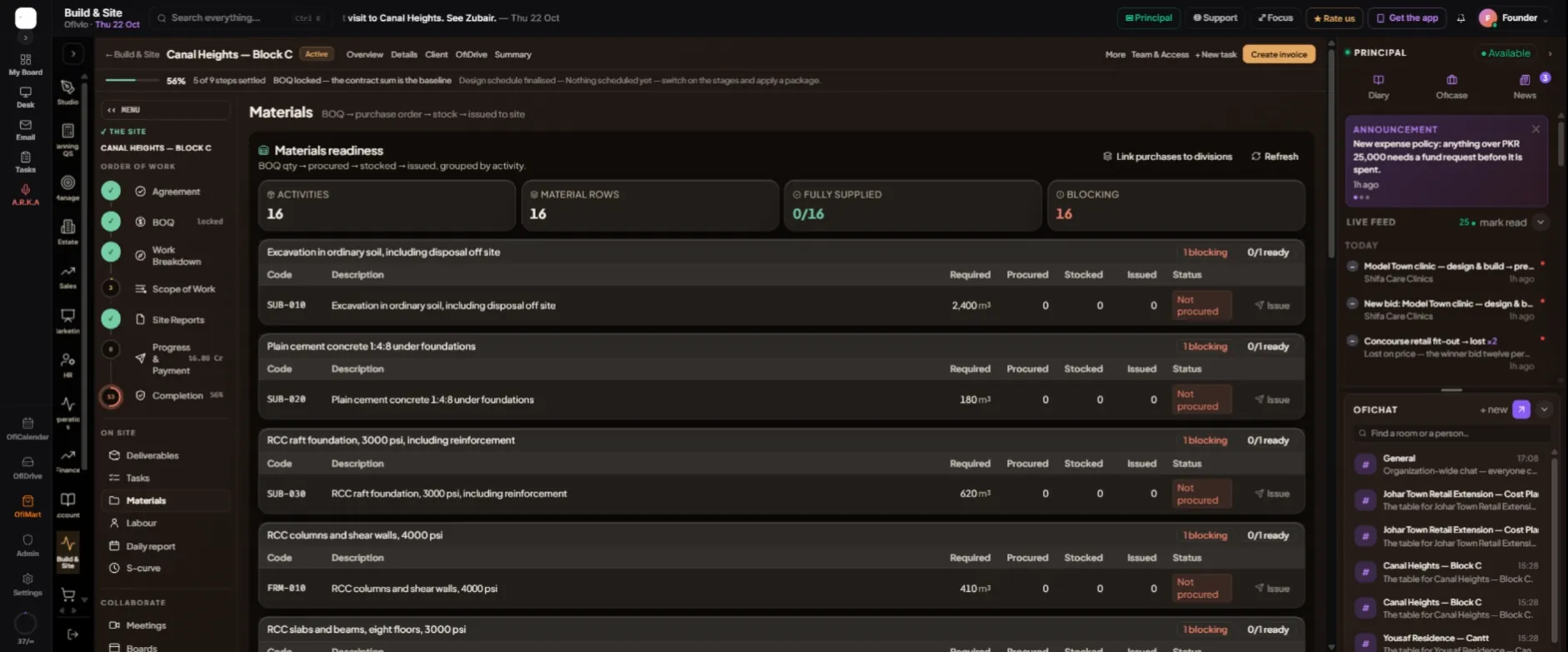Toggle the Site Reports step checkmark
Image resolution: width=1568 pixels, height=652 pixels.
point(111,318)
